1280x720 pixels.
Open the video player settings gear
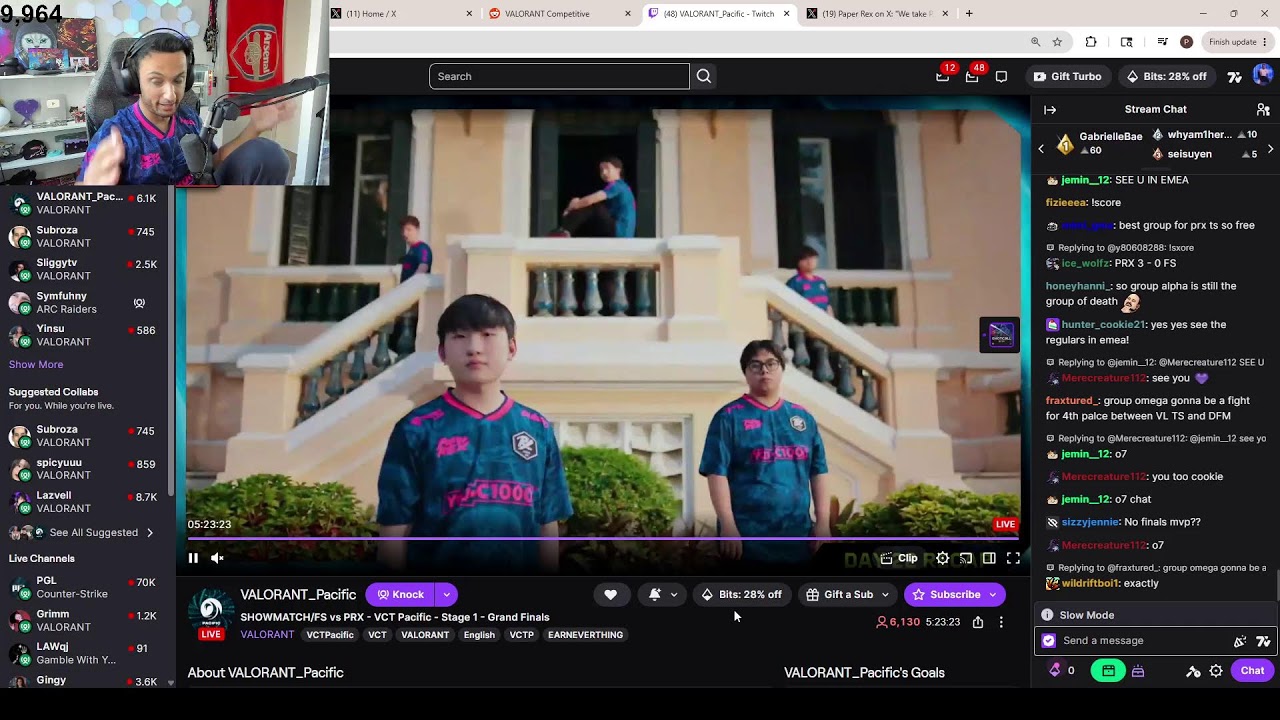point(942,558)
